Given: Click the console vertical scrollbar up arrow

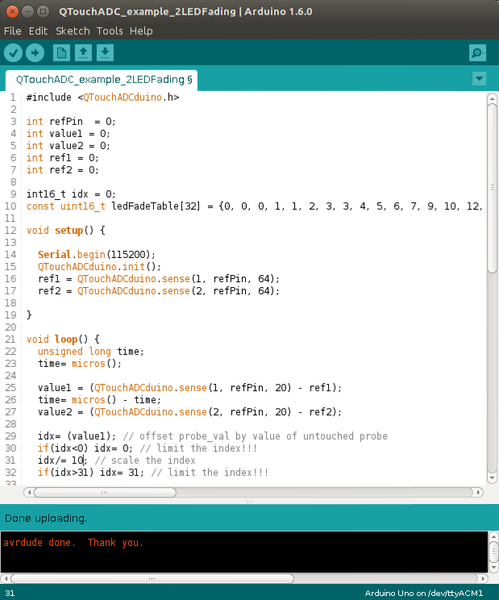Looking at the screenshot, I should click(x=494, y=536).
